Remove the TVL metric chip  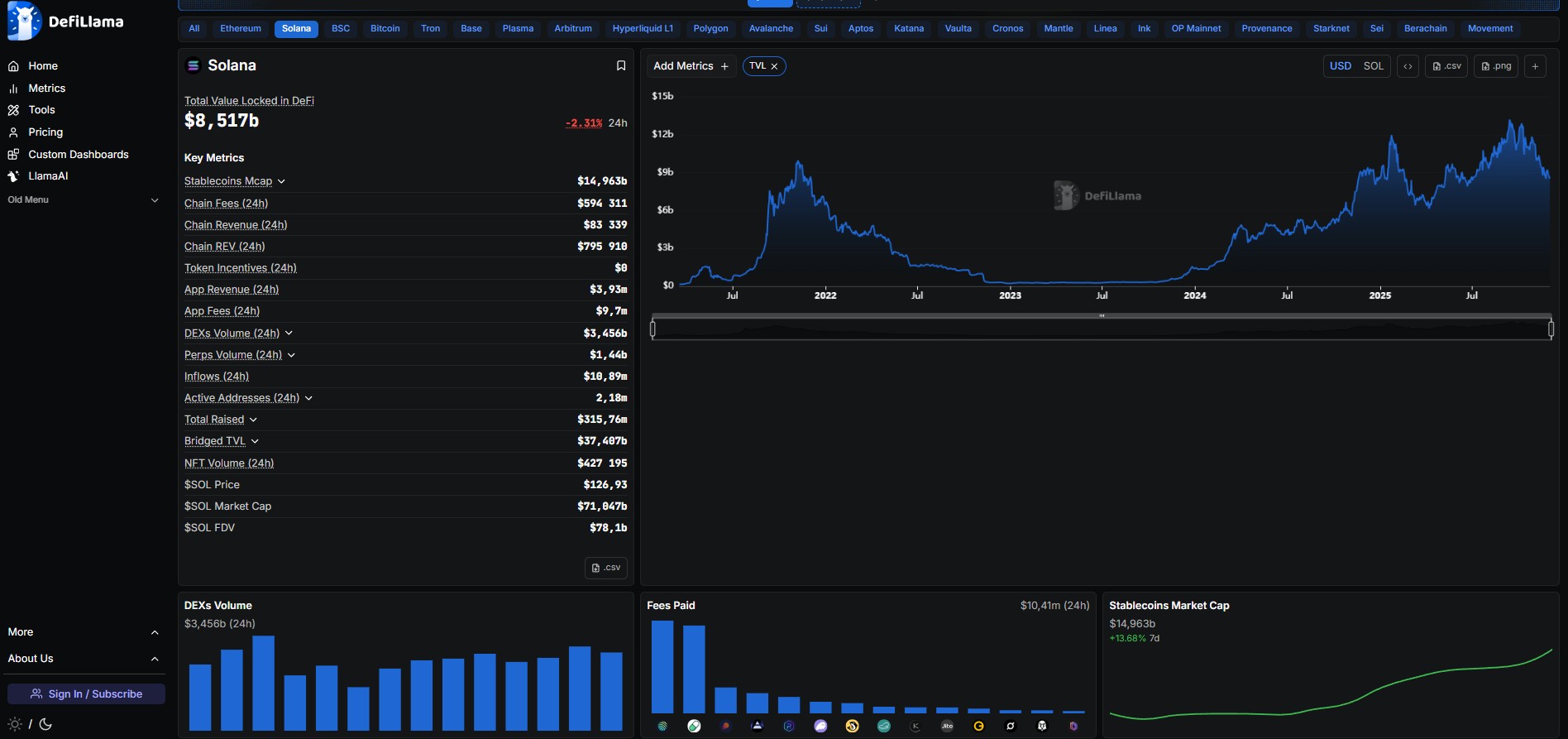click(x=774, y=66)
